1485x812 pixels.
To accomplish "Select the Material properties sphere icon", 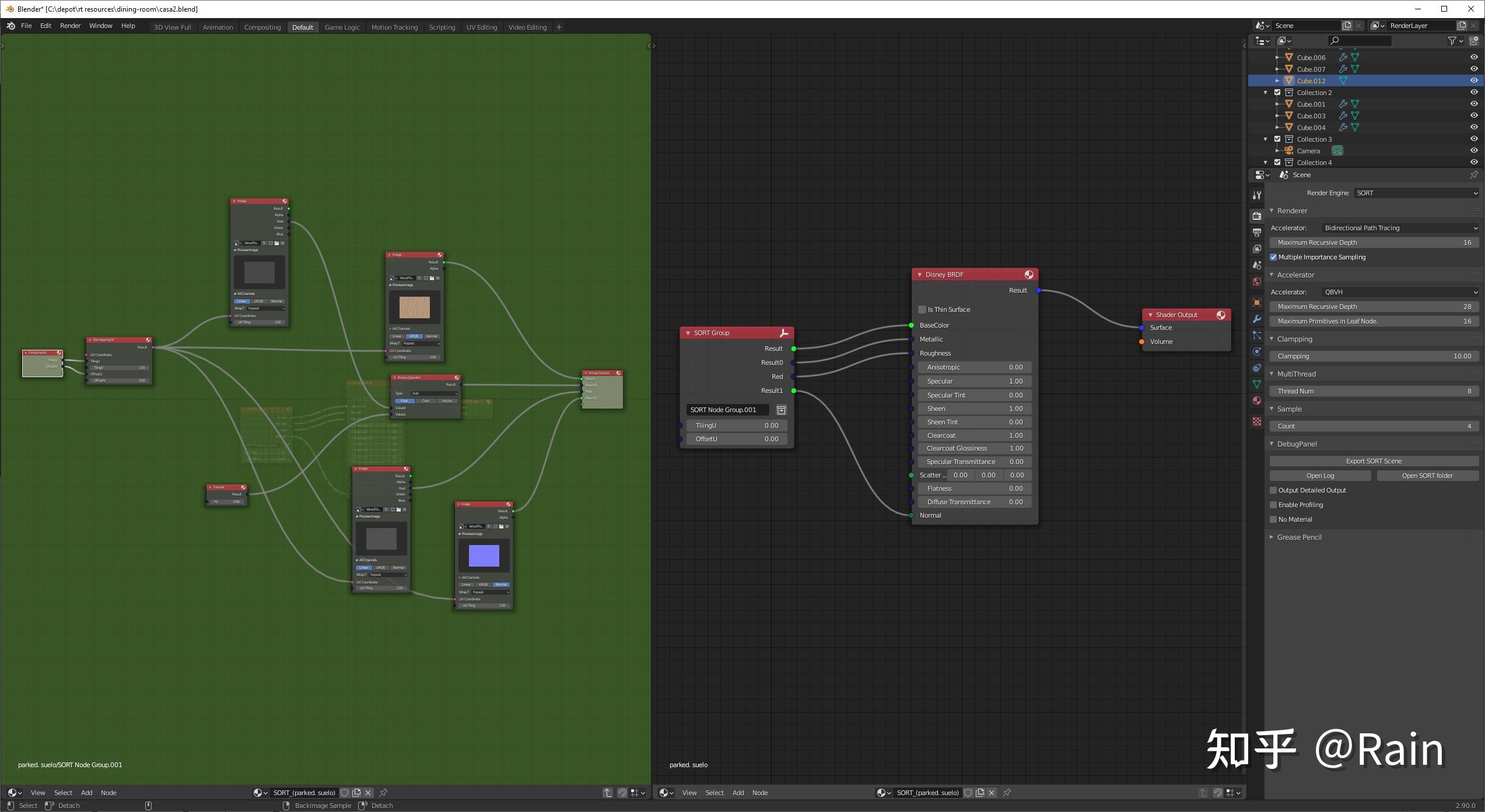I will pos(1257,401).
